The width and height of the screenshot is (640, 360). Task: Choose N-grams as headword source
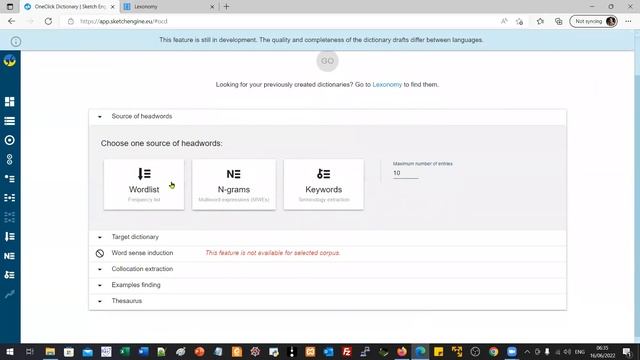pyautogui.click(x=234, y=184)
